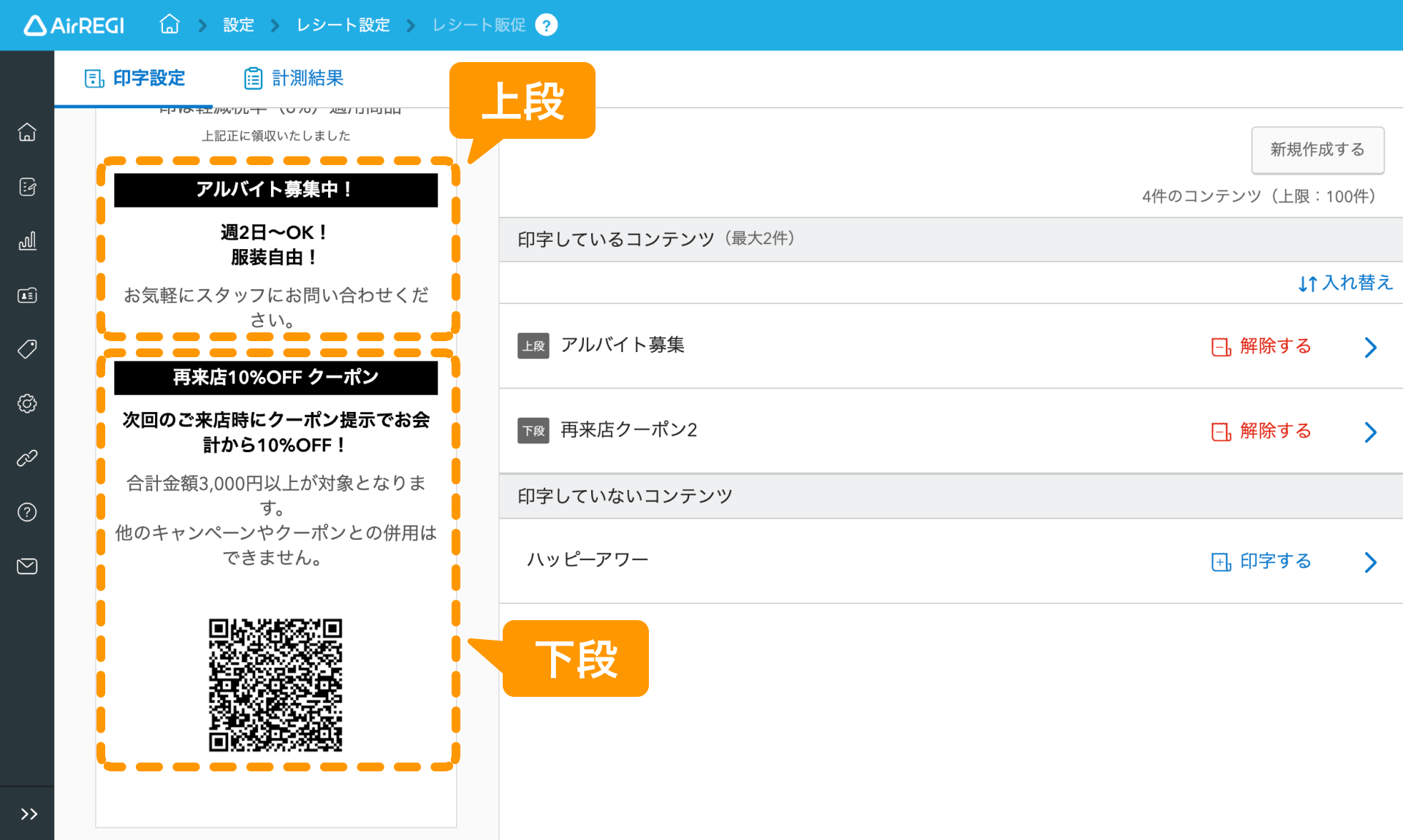Open the sidebar price tag icon
1403x840 pixels.
[27, 349]
